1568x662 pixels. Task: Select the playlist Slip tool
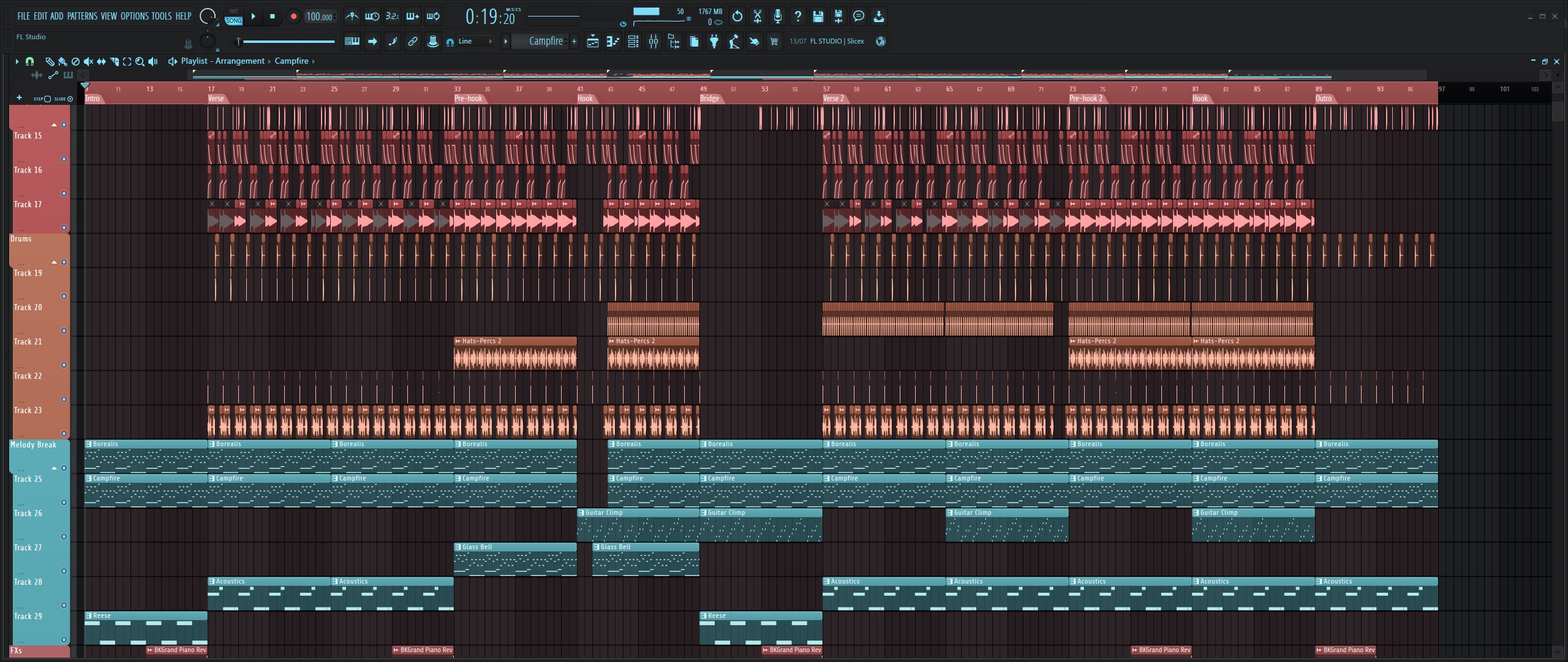(x=101, y=61)
